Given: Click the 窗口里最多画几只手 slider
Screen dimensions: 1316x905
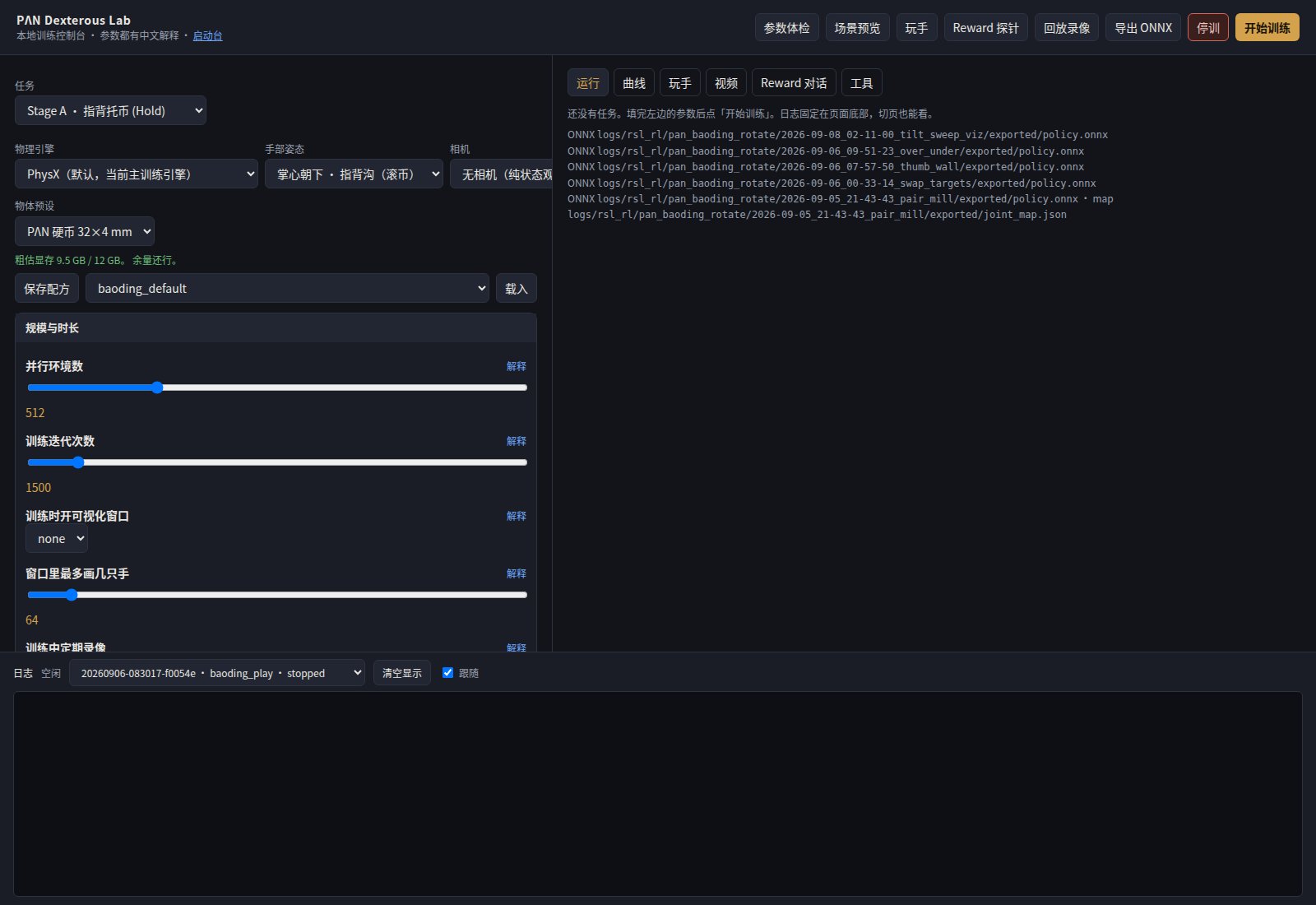Looking at the screenshot, I should tap(277, 595).
